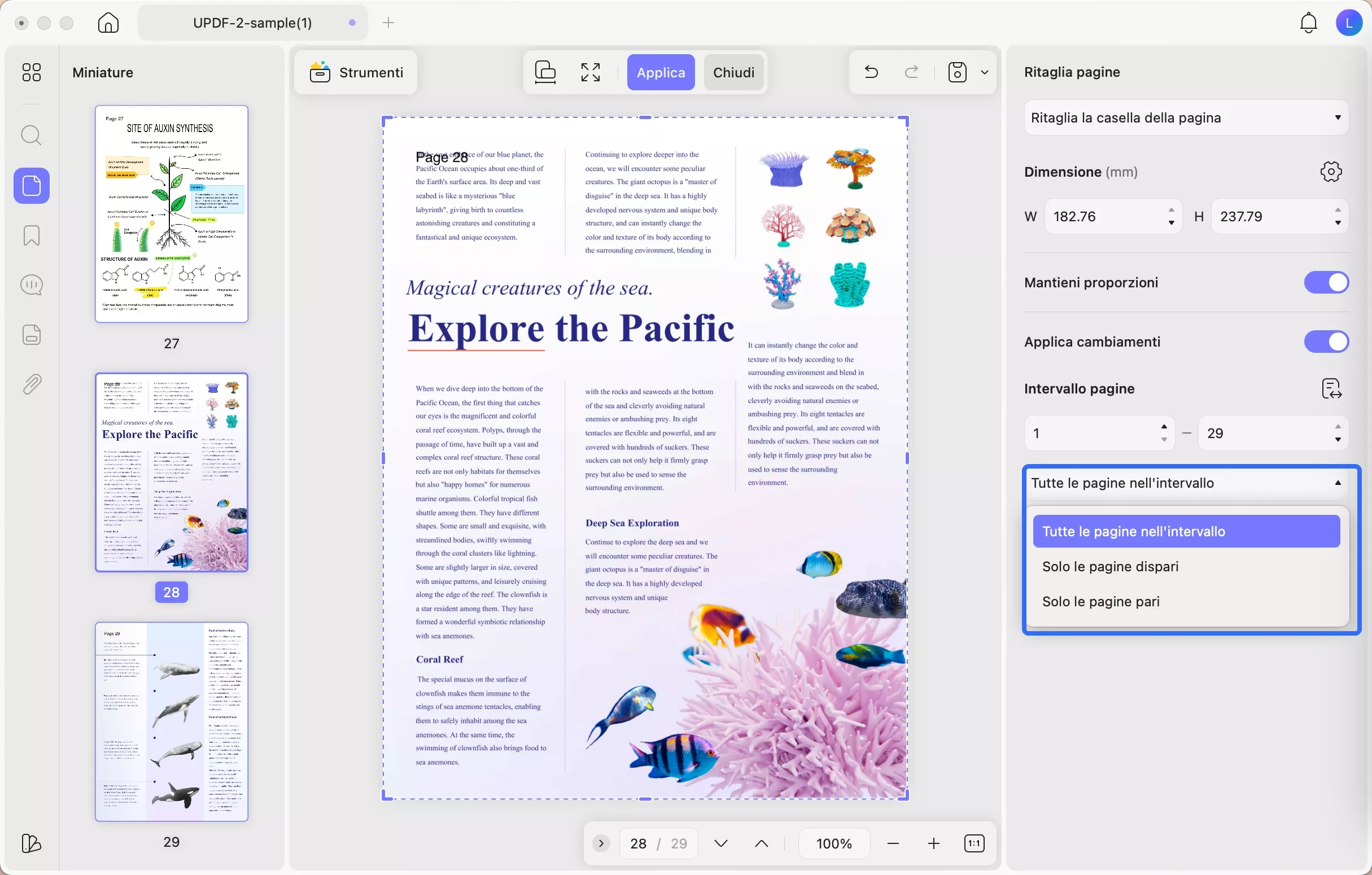Click the zoom in plus button
This screenshot has height=875, width=1372.
tap(933, 843)
